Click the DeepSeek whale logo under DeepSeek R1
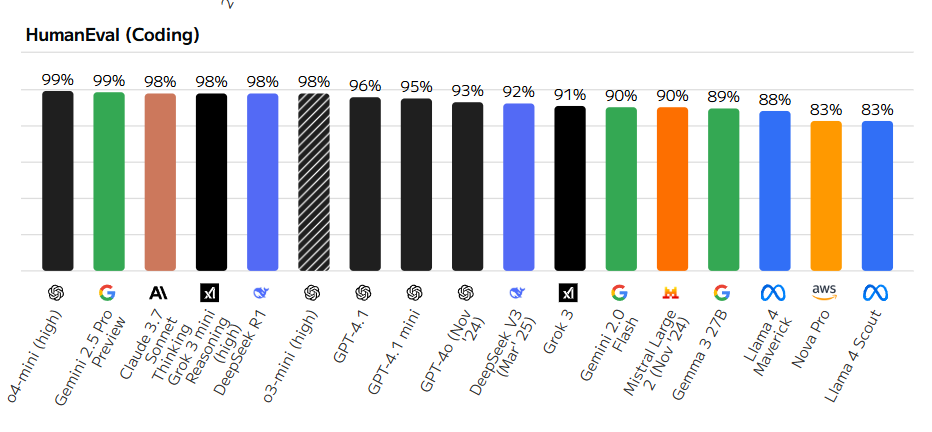Screen dimensions: 932x432 [262, 292]
